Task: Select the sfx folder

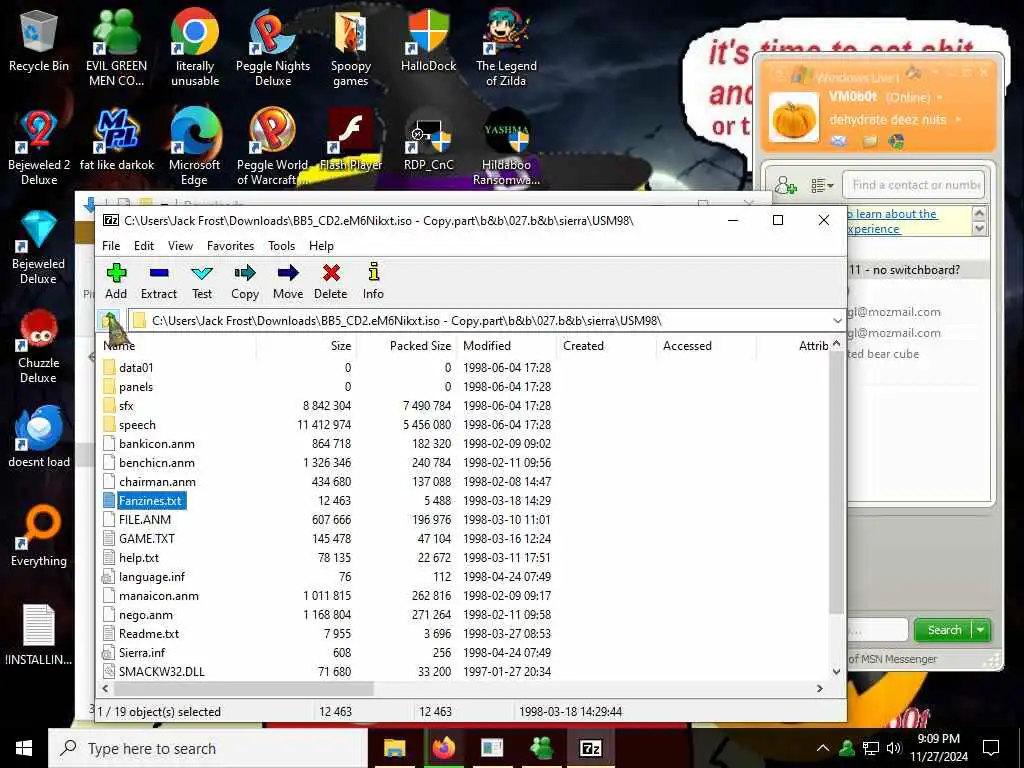Action: 126,406
